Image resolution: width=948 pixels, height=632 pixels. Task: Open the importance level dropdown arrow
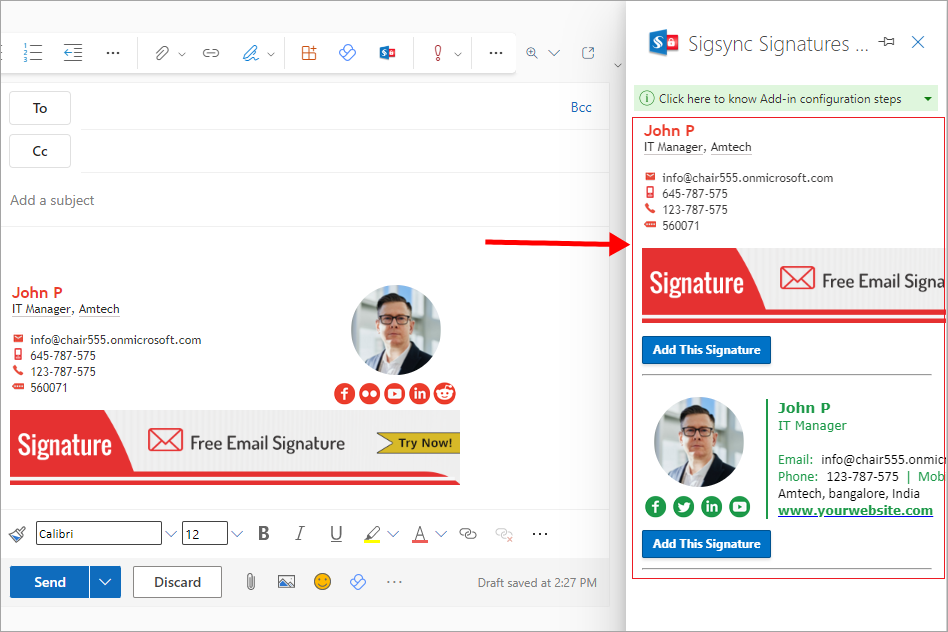click(458, 54)
